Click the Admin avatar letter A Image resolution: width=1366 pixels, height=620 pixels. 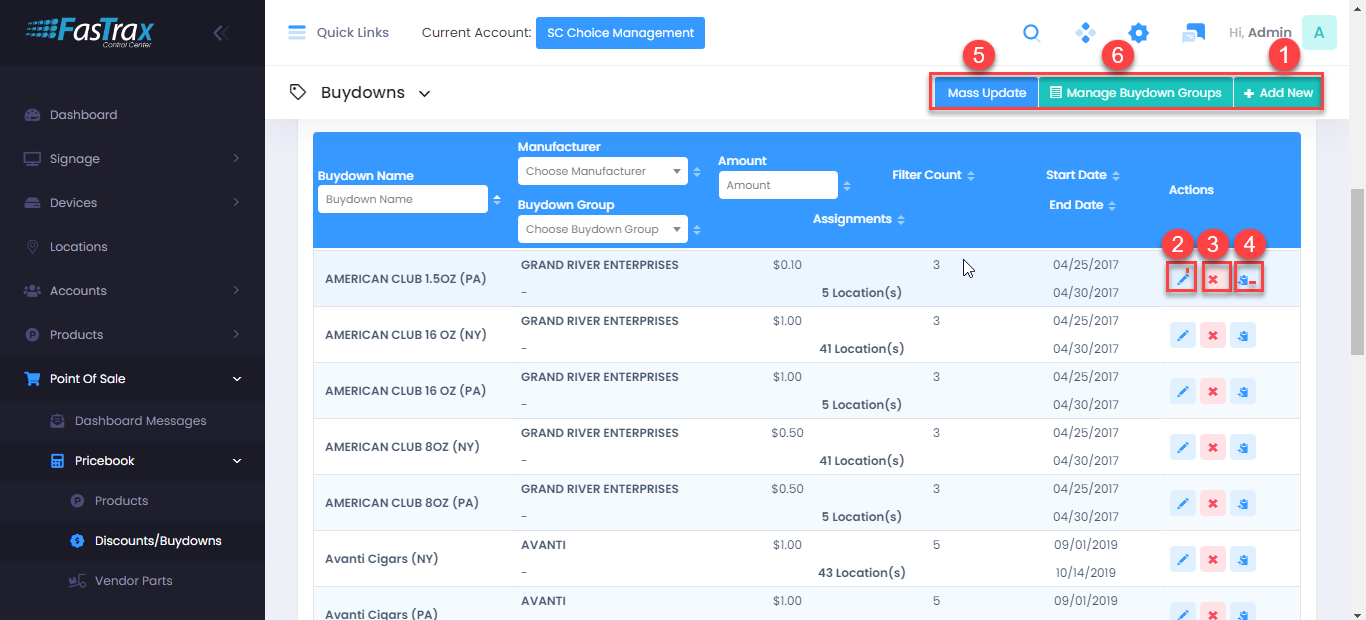click(1319, 33)
